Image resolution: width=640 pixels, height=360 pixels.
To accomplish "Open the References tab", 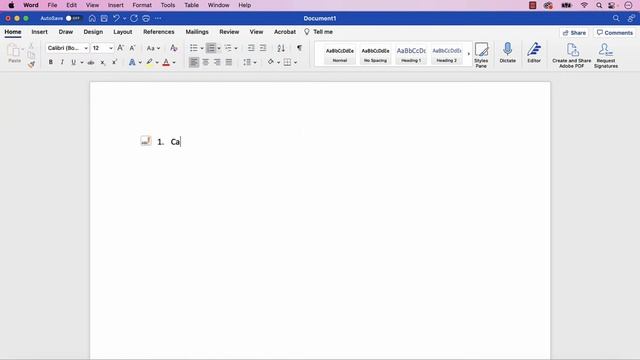I will click(159, 32).
